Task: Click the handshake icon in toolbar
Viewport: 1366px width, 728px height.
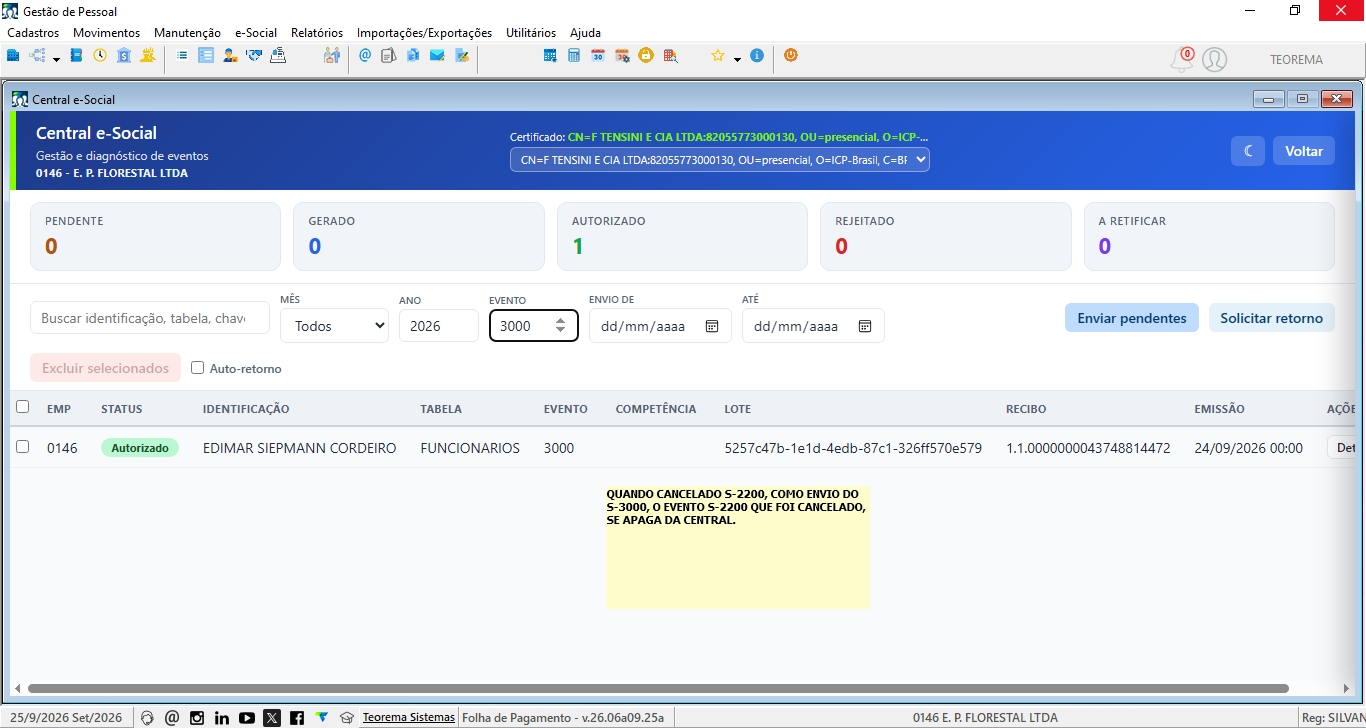Action: click(254, 56)
